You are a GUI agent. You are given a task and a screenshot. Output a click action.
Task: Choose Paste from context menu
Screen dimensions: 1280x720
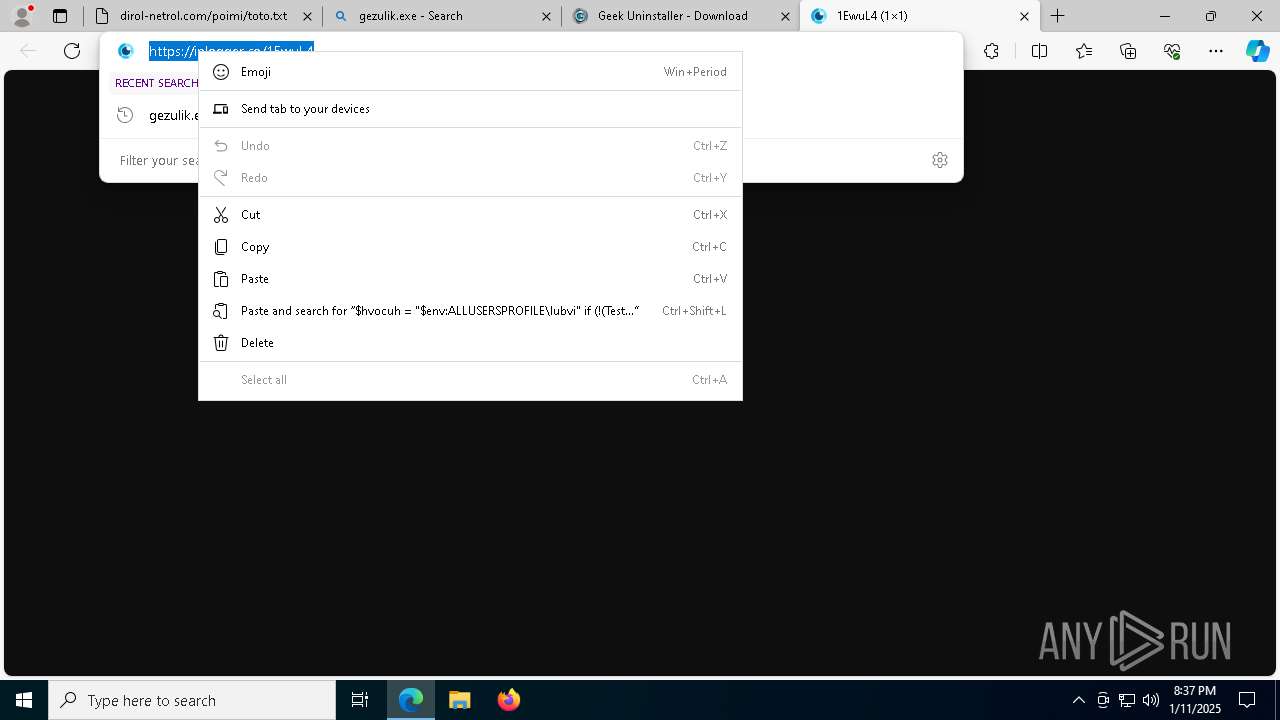470,279
